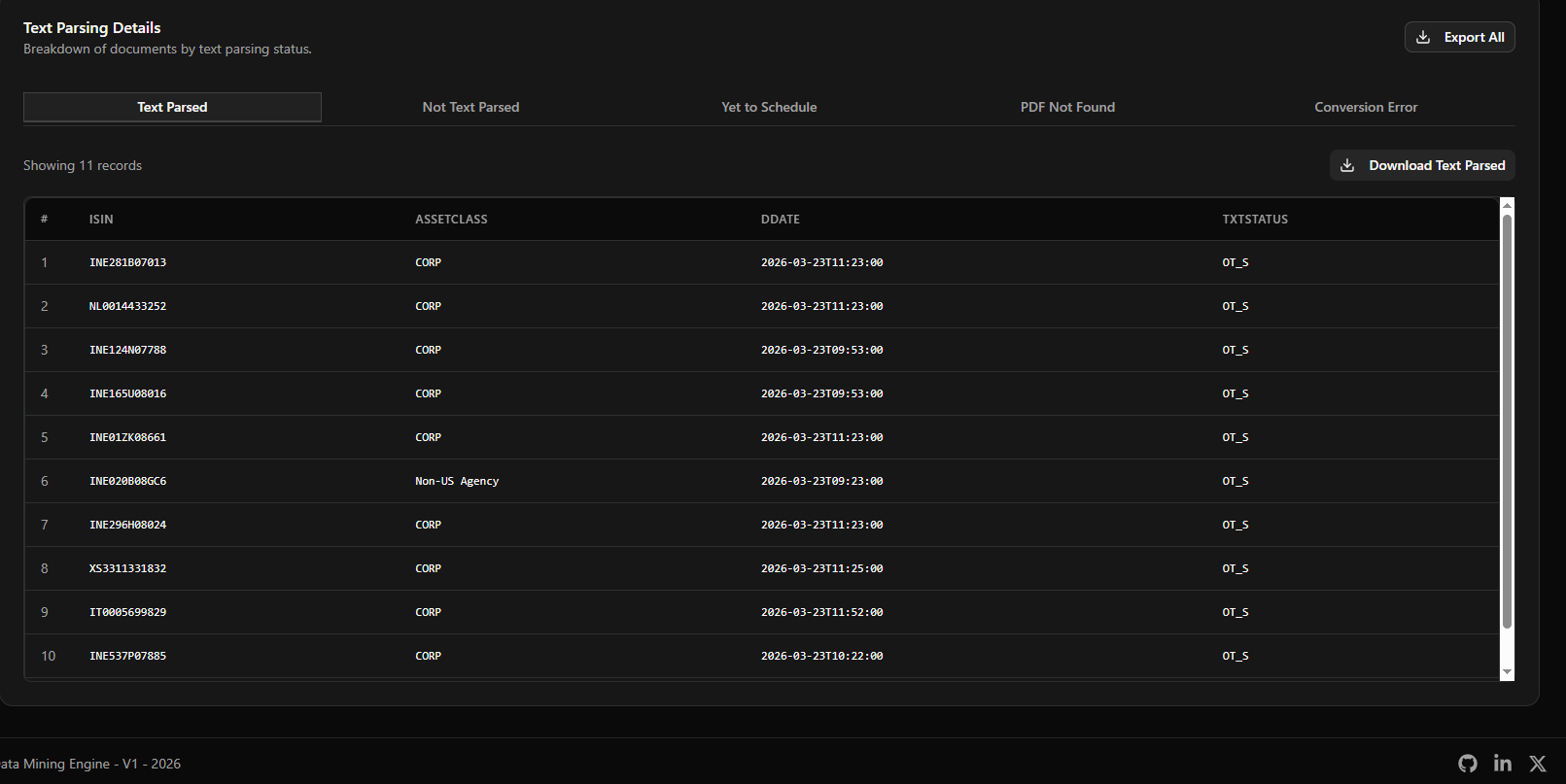The image size is (1566, 784).
Task: Click the Download Text Parsed button
Action: 1422,165
